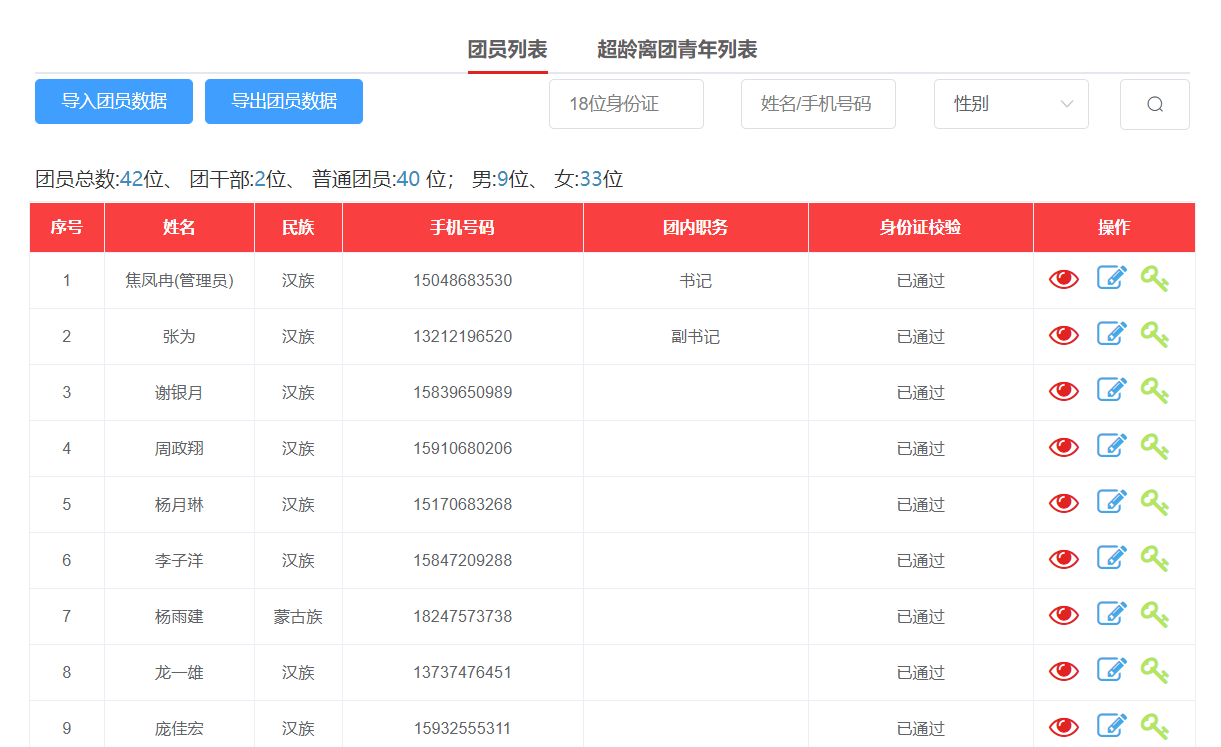Click the eye icon for 庞佳宏
Screen dimensions: 1221x747
1063,727
